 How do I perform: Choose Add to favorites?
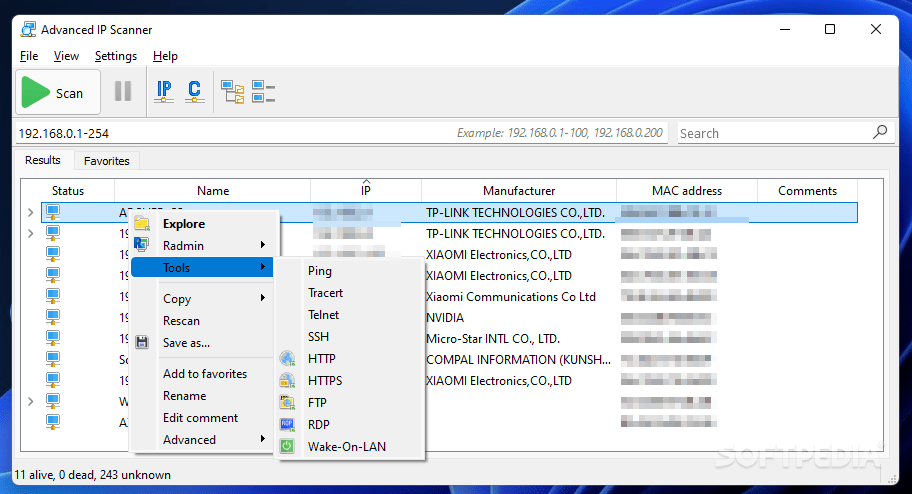tap(202, 373)
